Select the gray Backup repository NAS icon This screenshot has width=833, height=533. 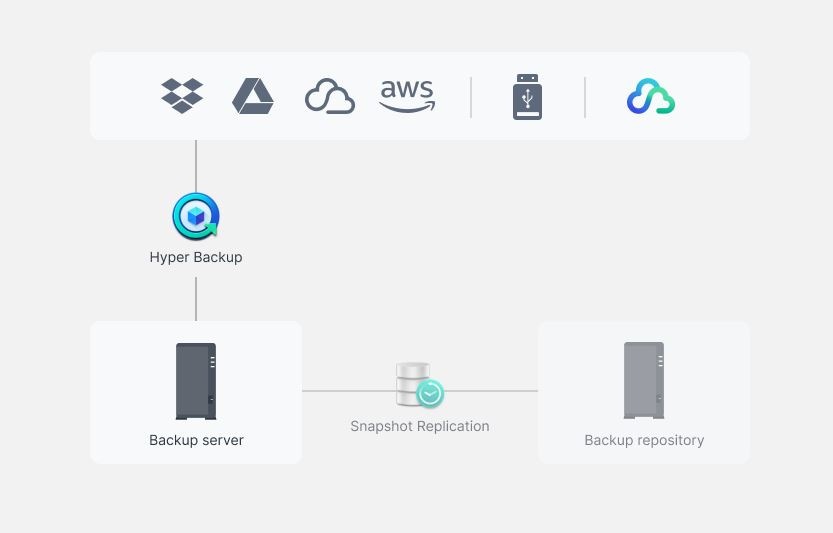[x=644, y=380]
